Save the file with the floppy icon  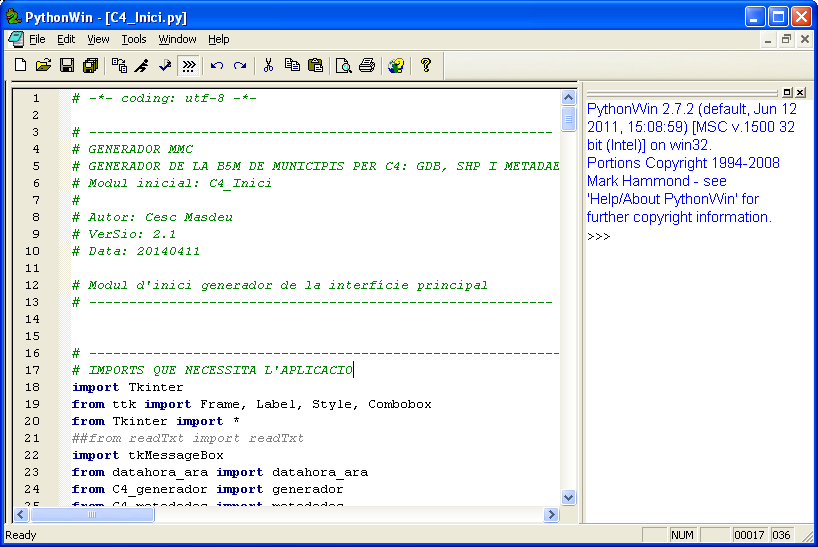[67, 65]
